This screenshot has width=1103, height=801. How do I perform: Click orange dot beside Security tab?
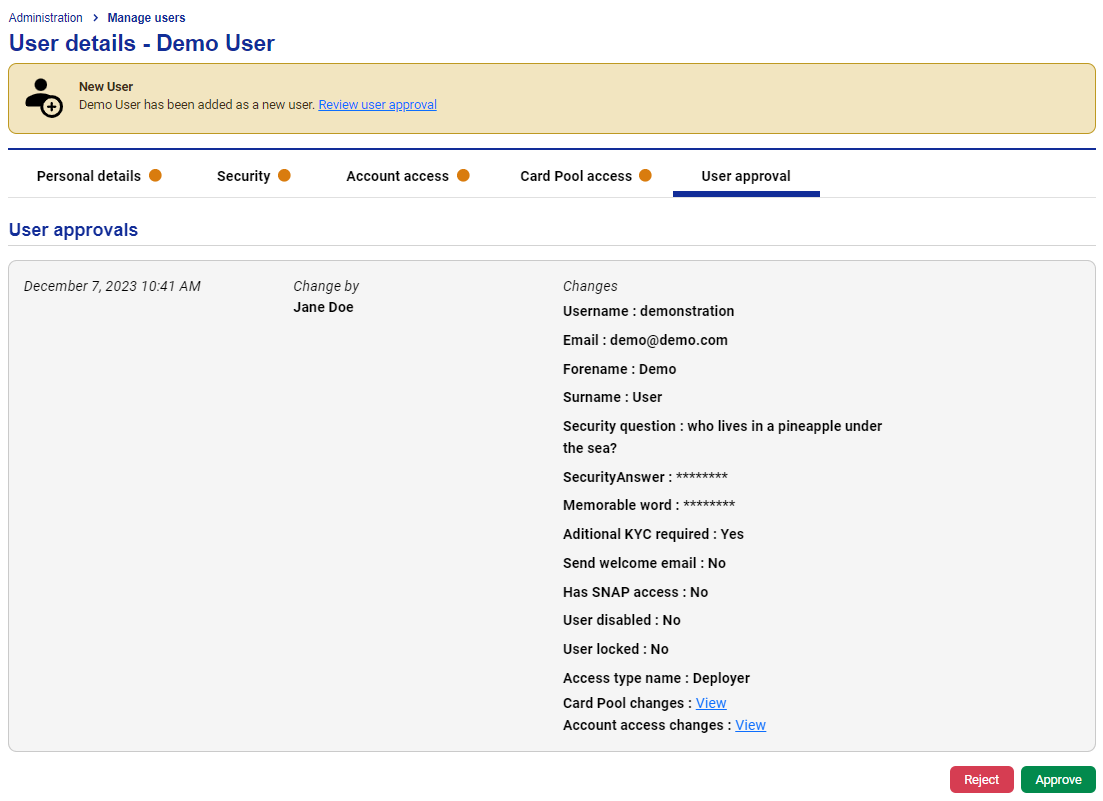284,175
